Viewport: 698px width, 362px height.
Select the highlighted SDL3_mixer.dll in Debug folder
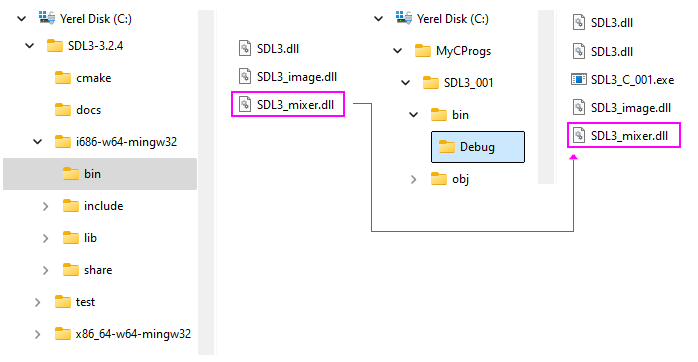(624, 135)
